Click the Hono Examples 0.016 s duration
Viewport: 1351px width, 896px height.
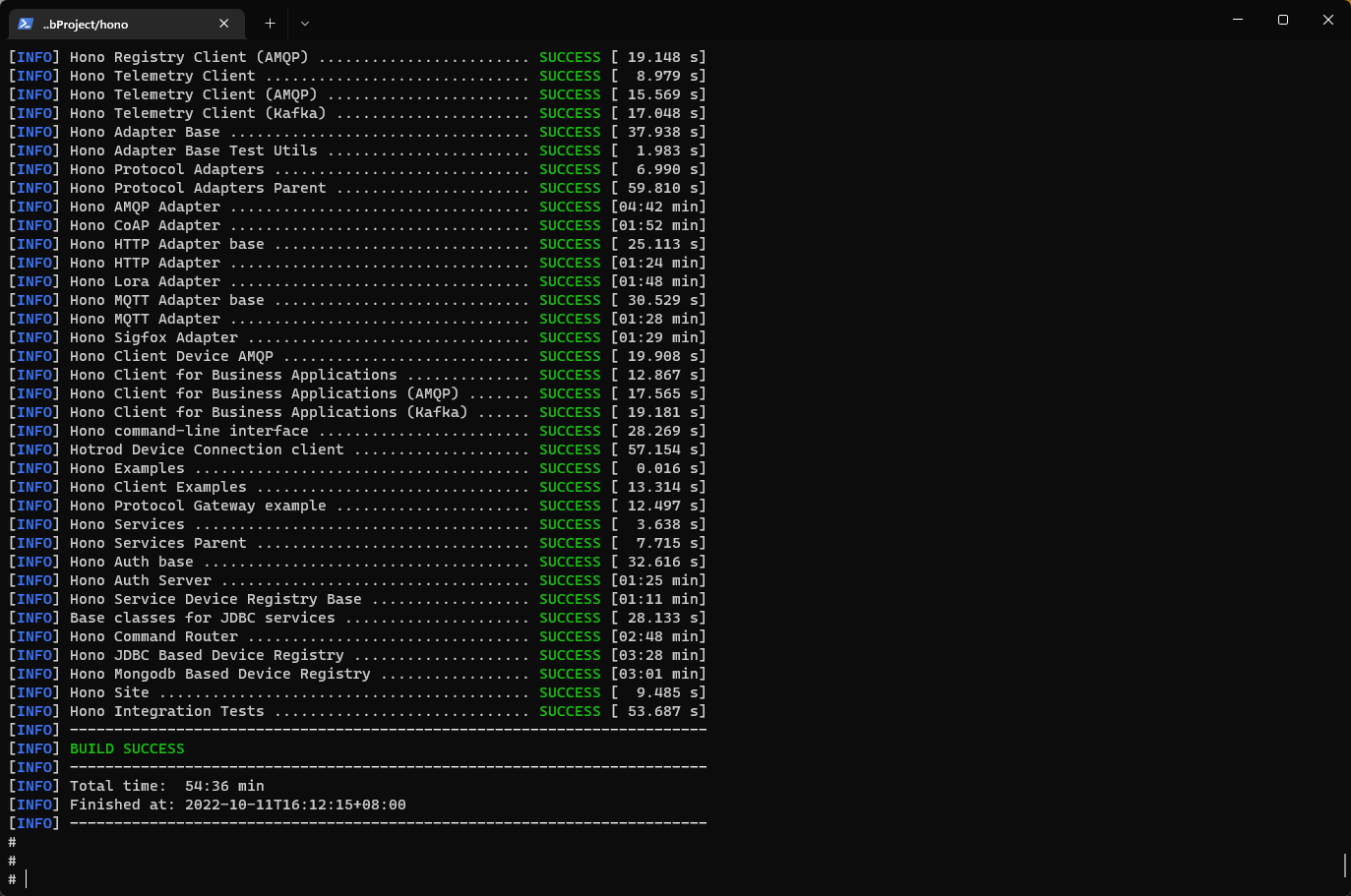[x=658, y=468]
